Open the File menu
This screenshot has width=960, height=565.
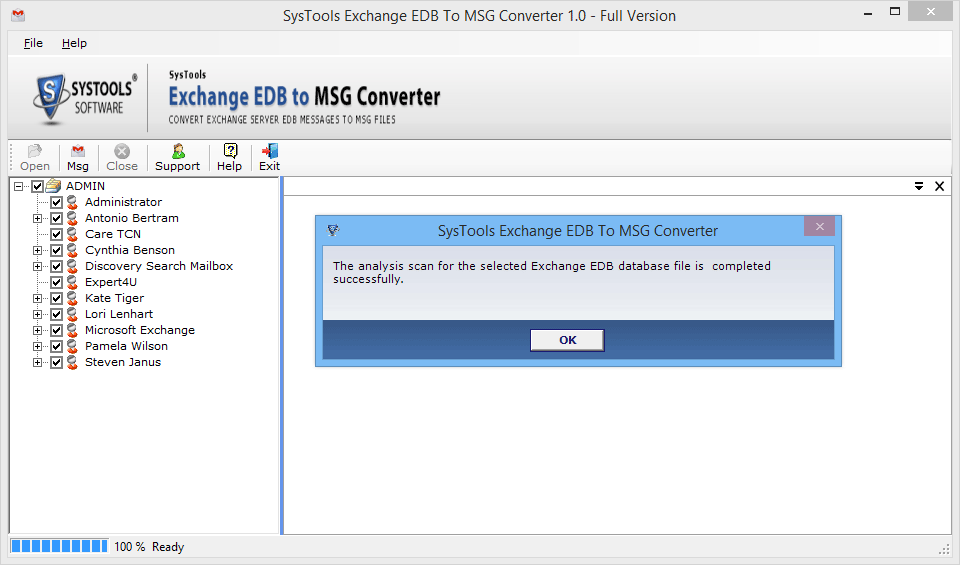pyautogui.click(x=33, y=43)
